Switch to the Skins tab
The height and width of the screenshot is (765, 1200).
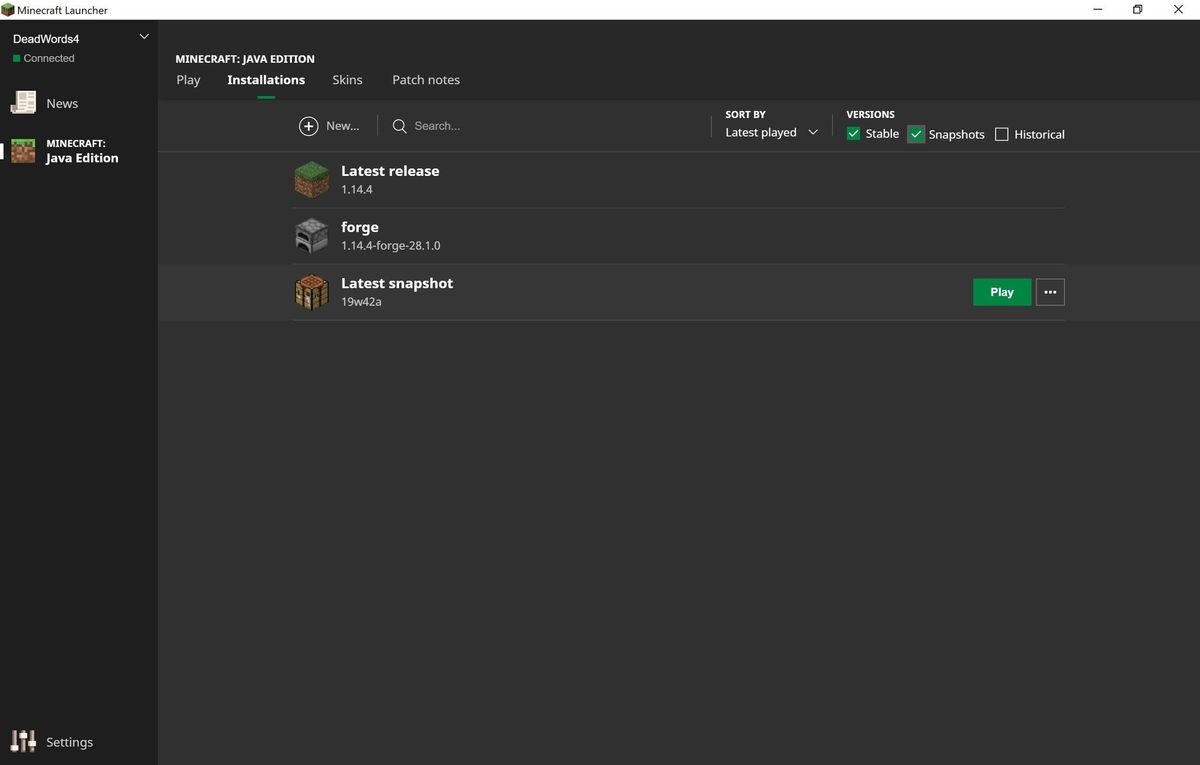(x=347, y=80)
